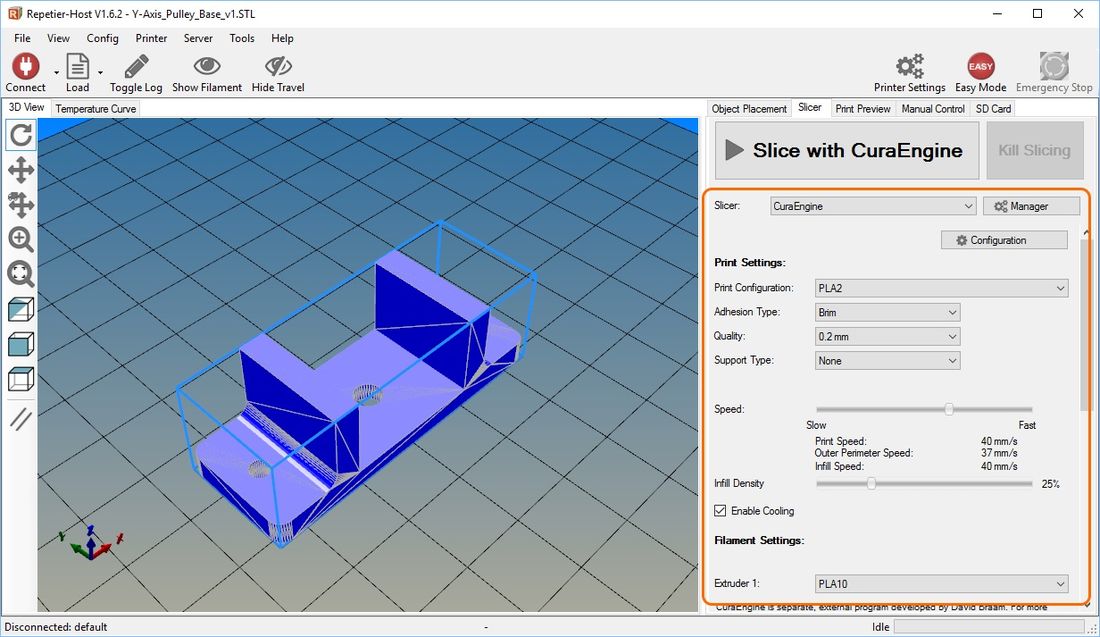Open the Print Preview tab
The width and height of the screenshot is (1100, 637).
click(863, 109)
